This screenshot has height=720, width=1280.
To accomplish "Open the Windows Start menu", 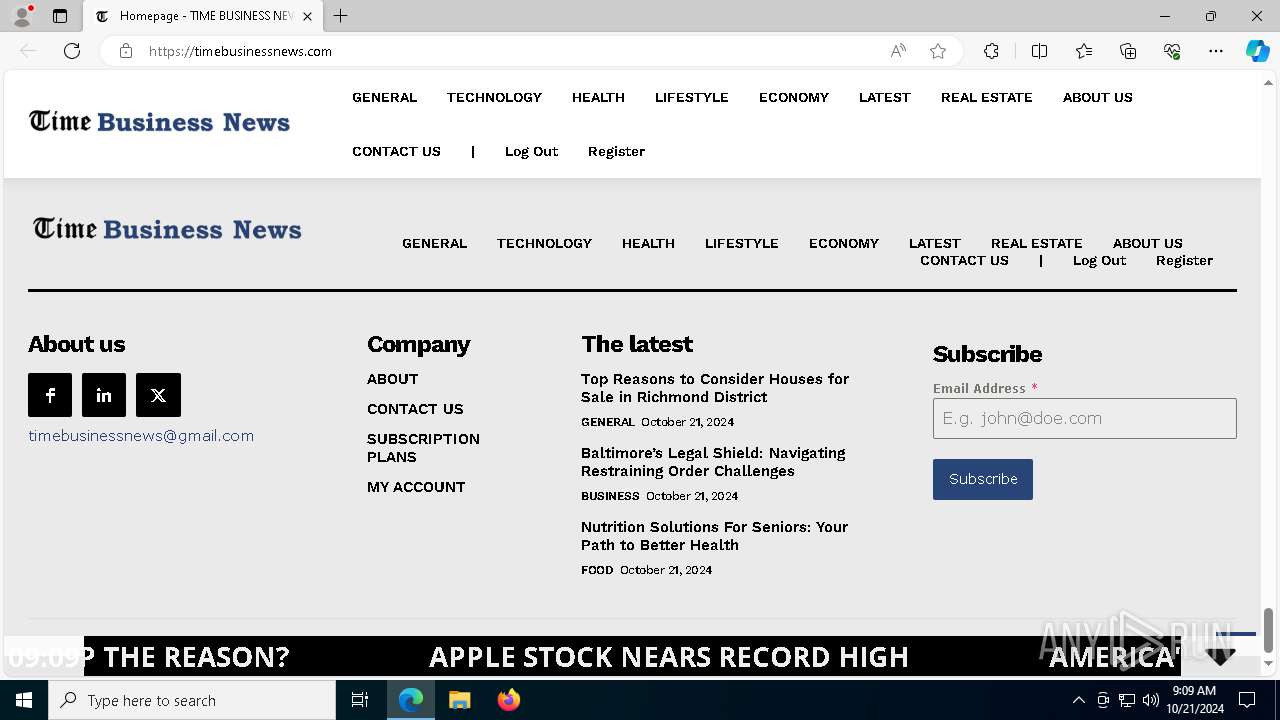I will [24, 700].
